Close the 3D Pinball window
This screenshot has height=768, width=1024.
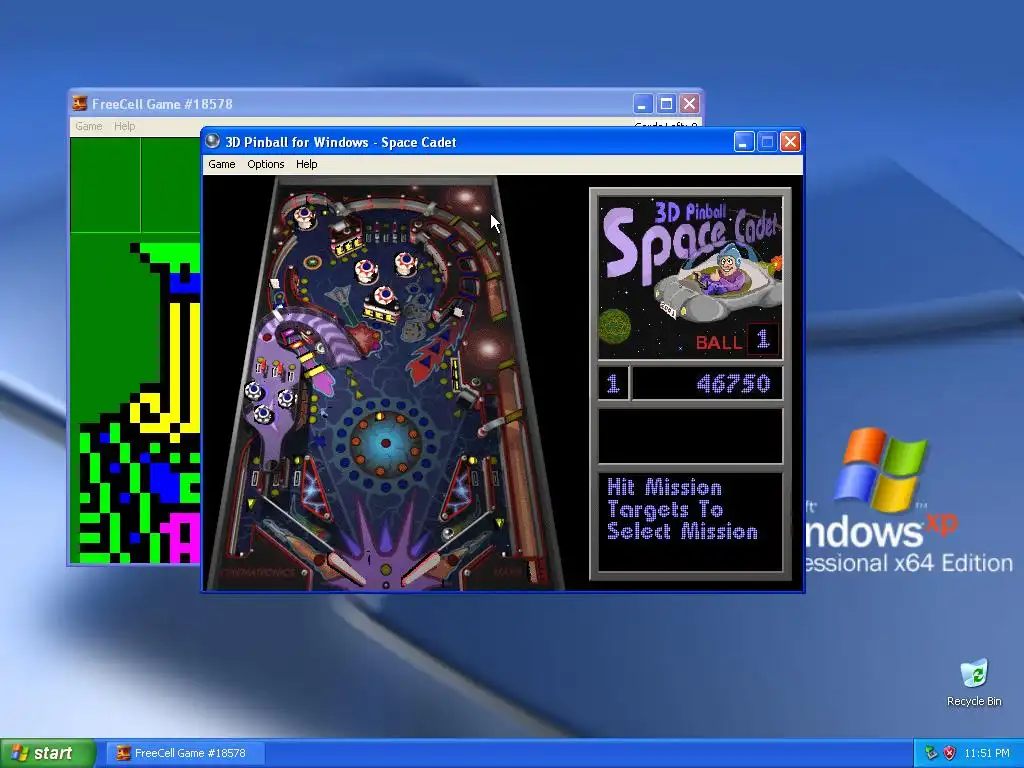point(790,142)
